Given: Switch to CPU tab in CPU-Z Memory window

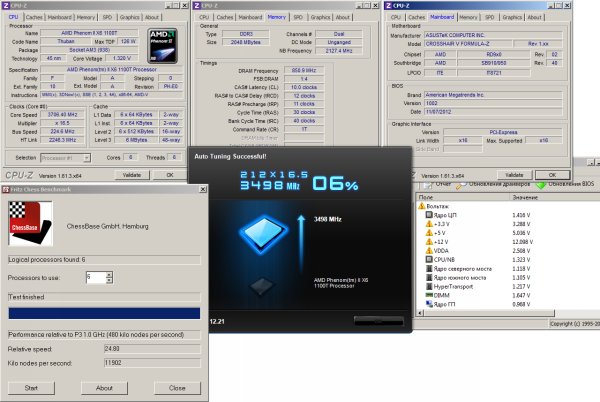Looking at the screenshot, I should [204, 17].
